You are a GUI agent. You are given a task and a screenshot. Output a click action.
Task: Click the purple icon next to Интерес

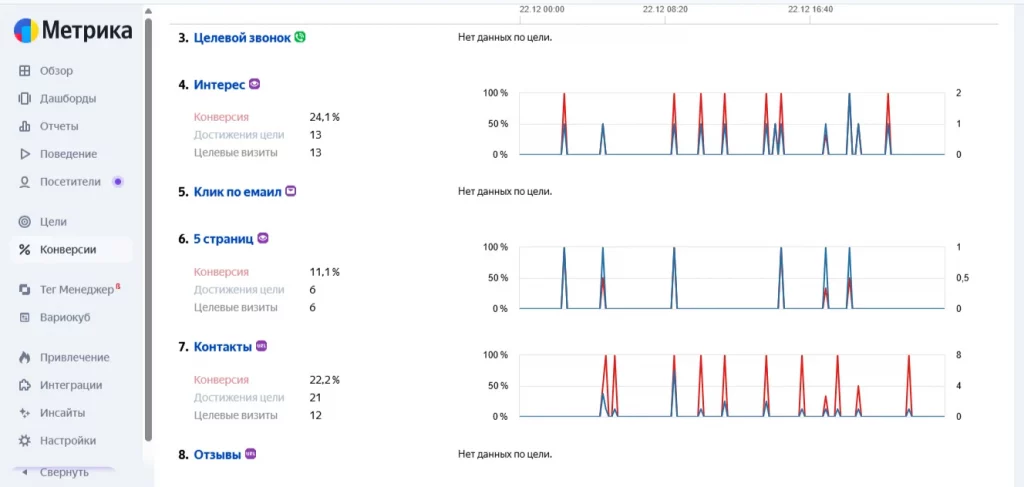(x=254, y=84)
